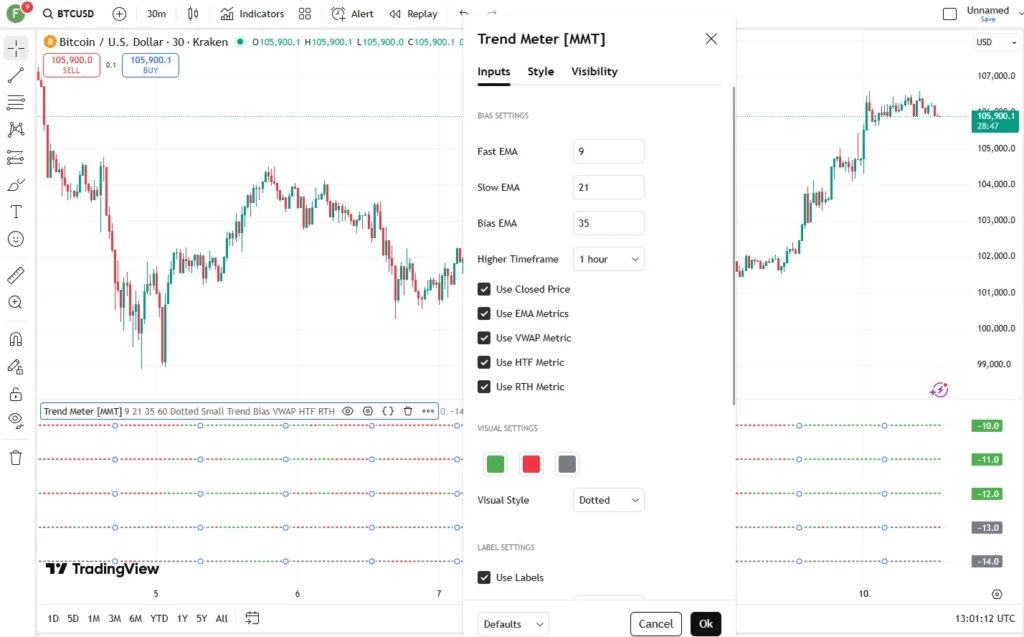Start bar Replay mode
The image size is (1024, 637).
tap(413, 14)
